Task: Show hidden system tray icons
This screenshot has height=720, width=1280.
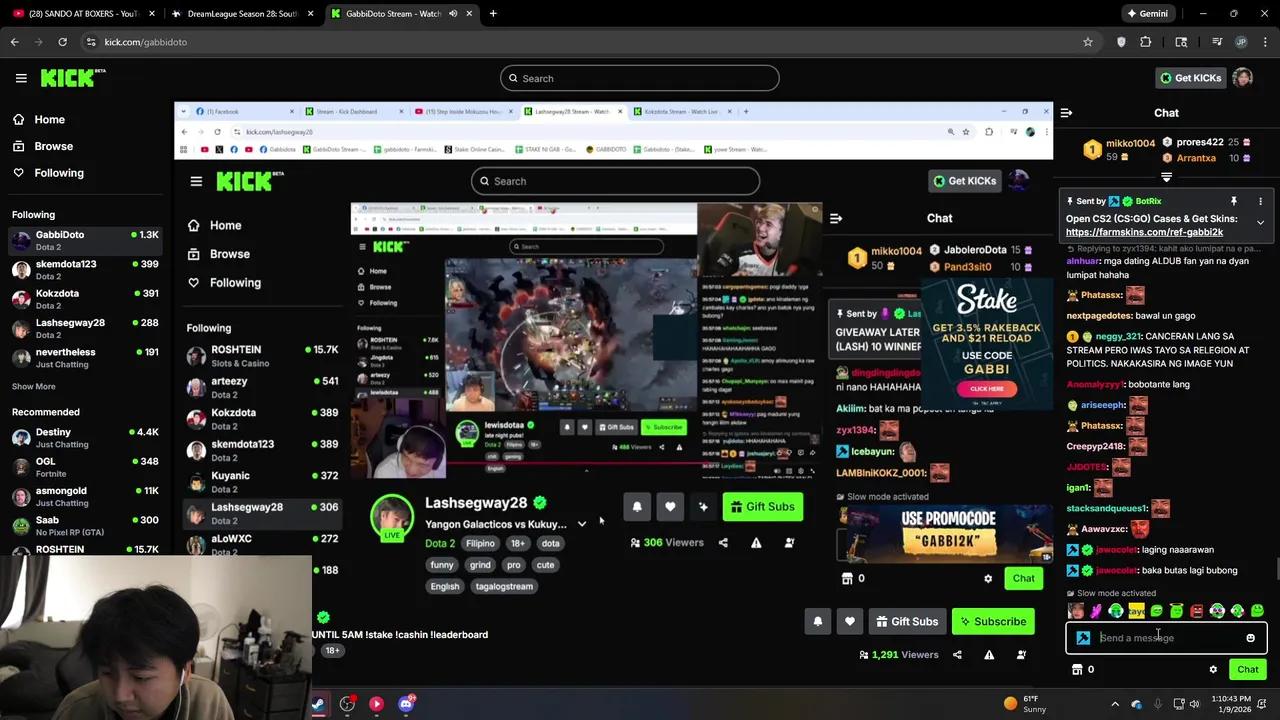Action: 1115,704
